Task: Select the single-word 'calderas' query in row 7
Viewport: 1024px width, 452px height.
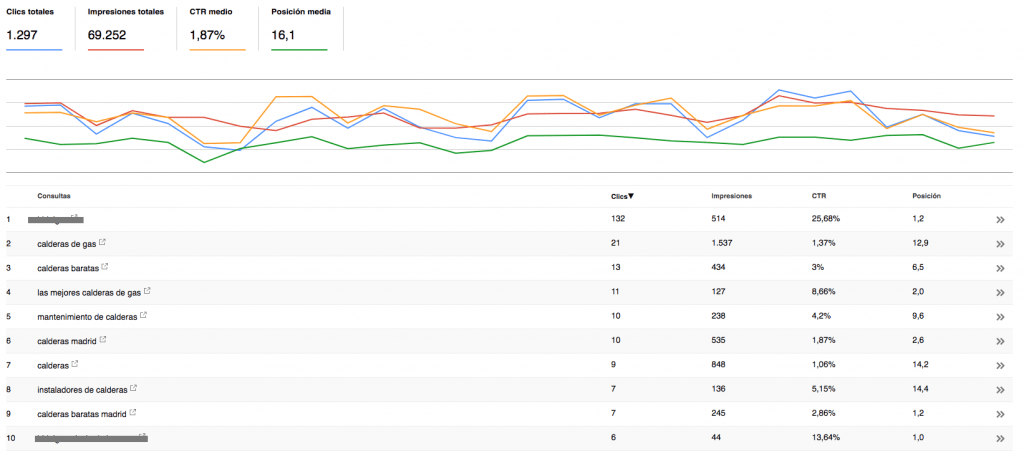Action: tap(53, 366)
